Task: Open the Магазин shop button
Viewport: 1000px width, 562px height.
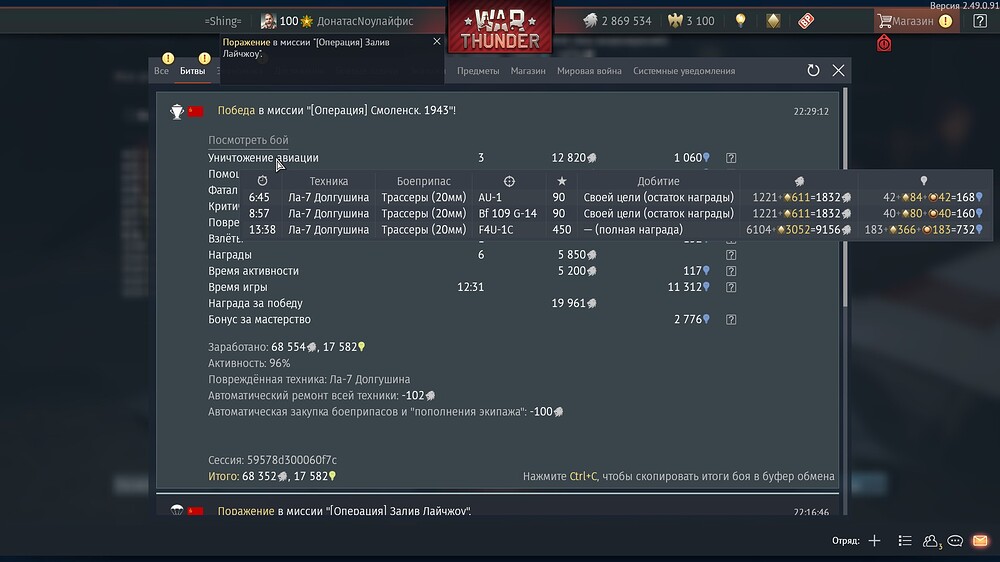Action: (x=915, y=21)
